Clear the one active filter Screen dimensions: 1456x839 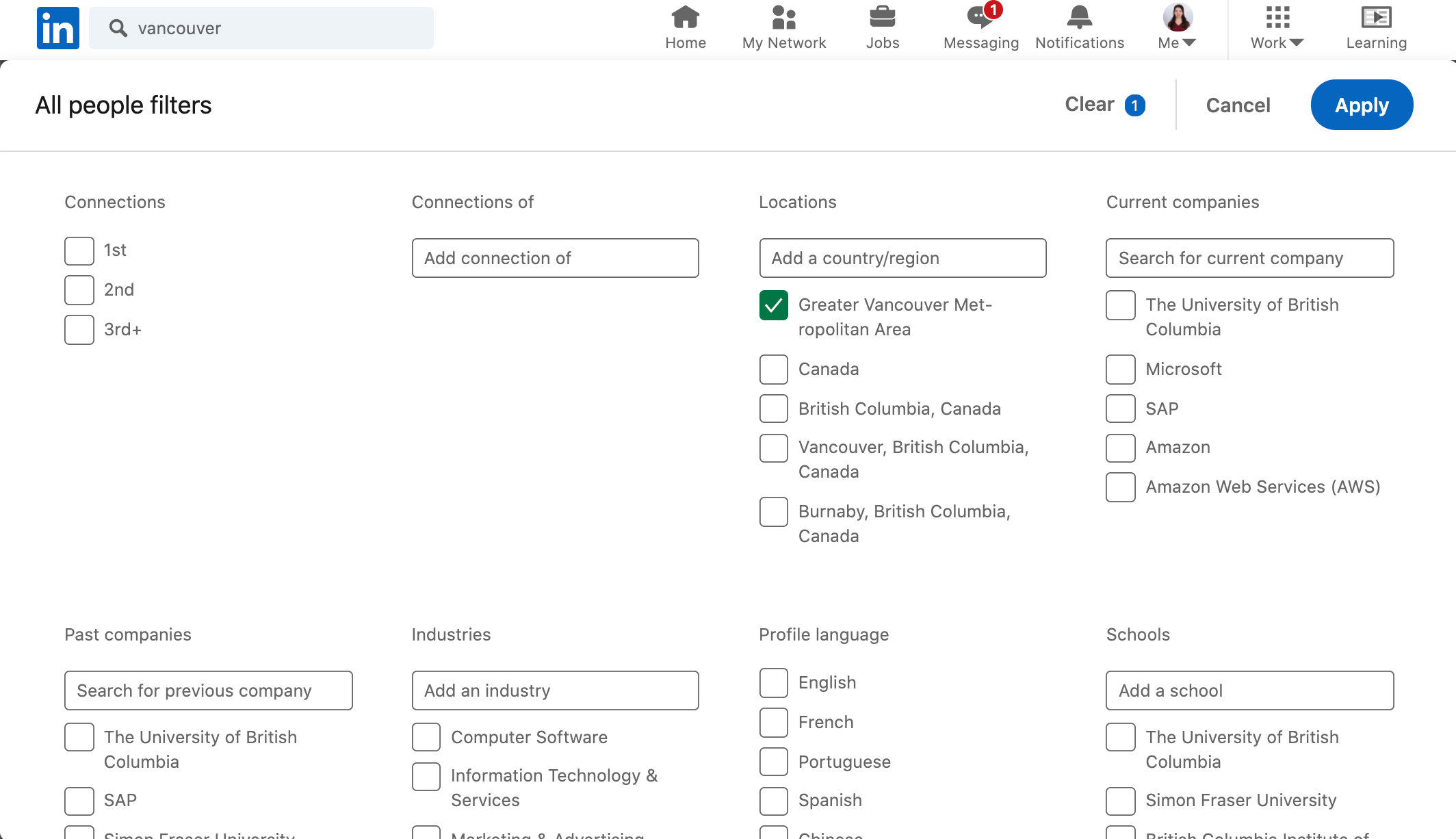click(x=1105, y=105)
